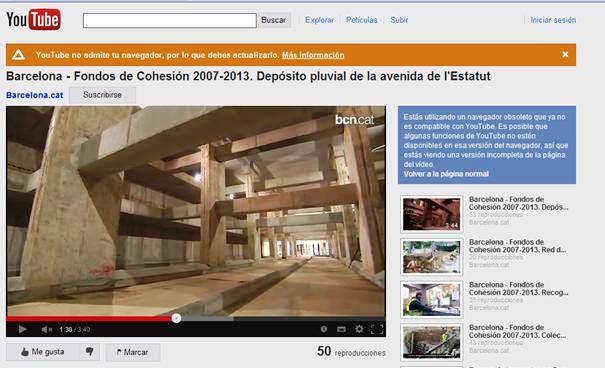Screen dimensions: 605x368
Task: Click the Suscribirse button
Action: click(x=102, y=95)
